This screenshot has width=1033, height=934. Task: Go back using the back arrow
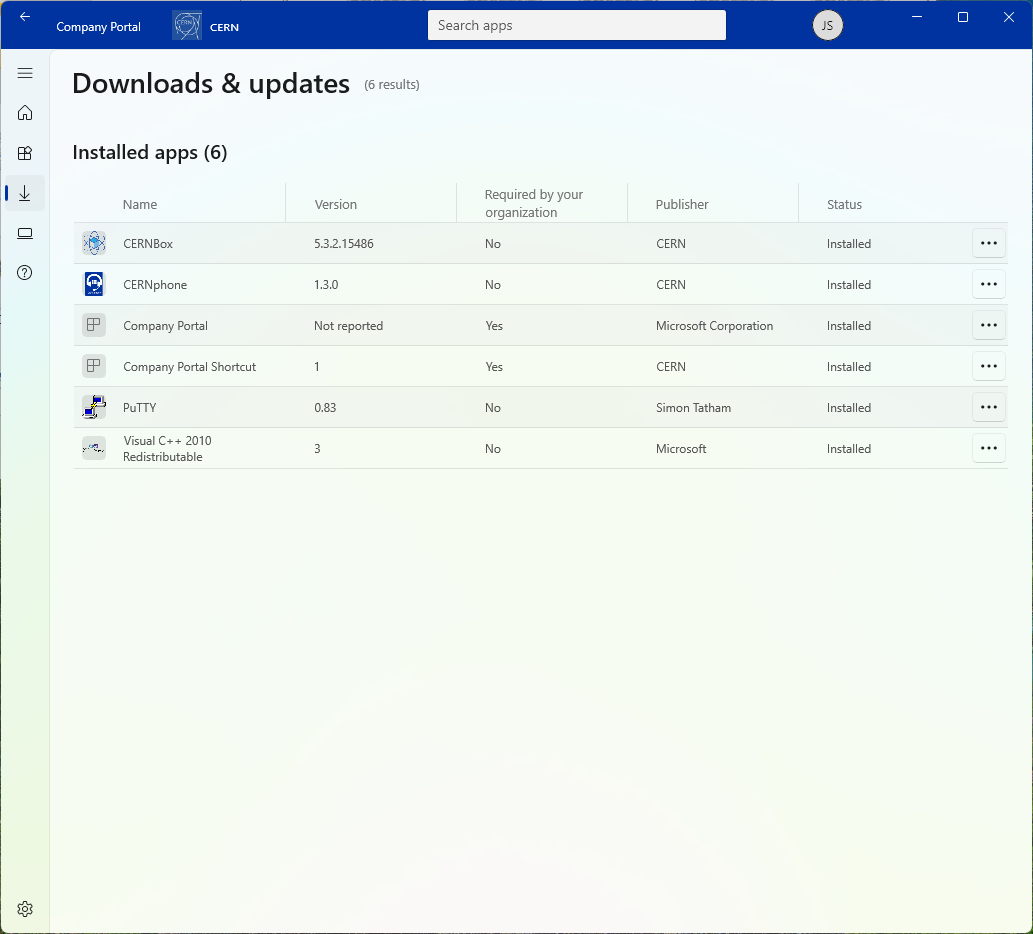click(x=25, y=16)
